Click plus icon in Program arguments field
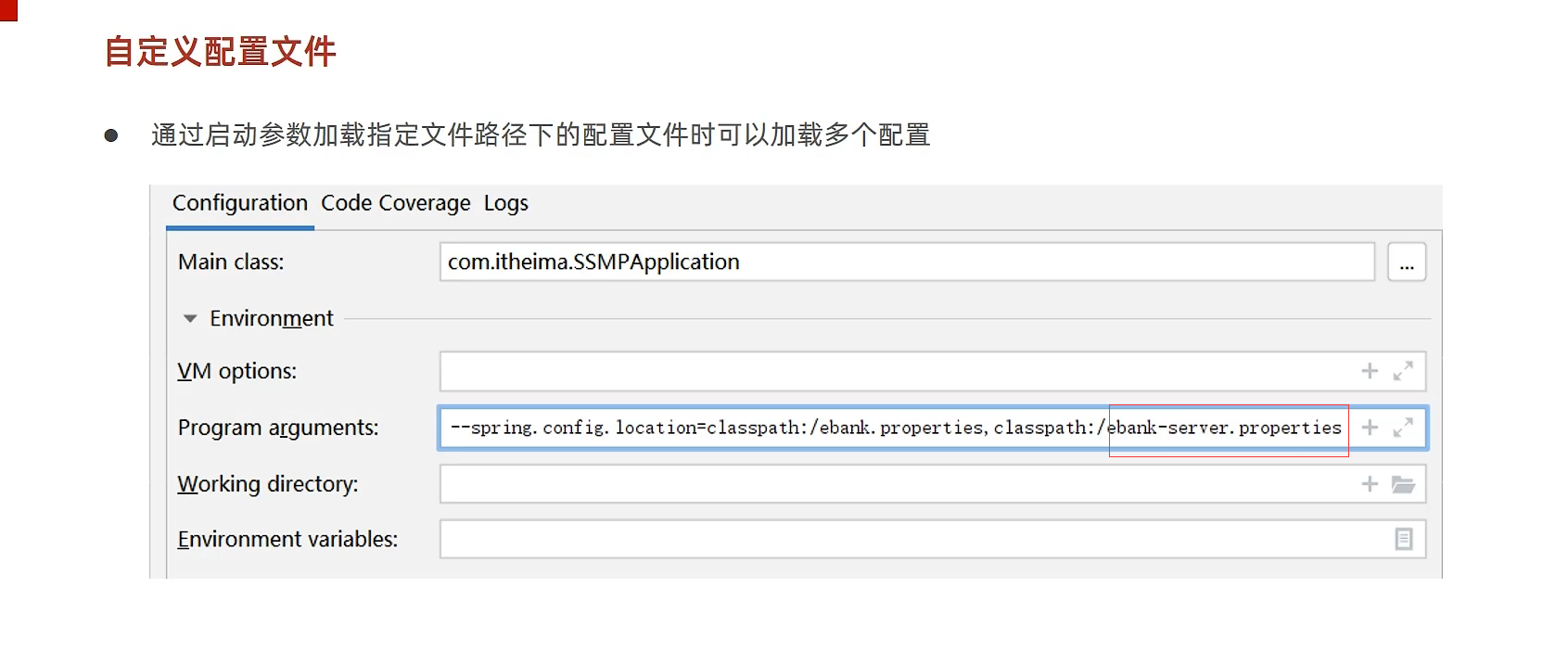This screenshot has width=1568, height=665. (1370, 428)
